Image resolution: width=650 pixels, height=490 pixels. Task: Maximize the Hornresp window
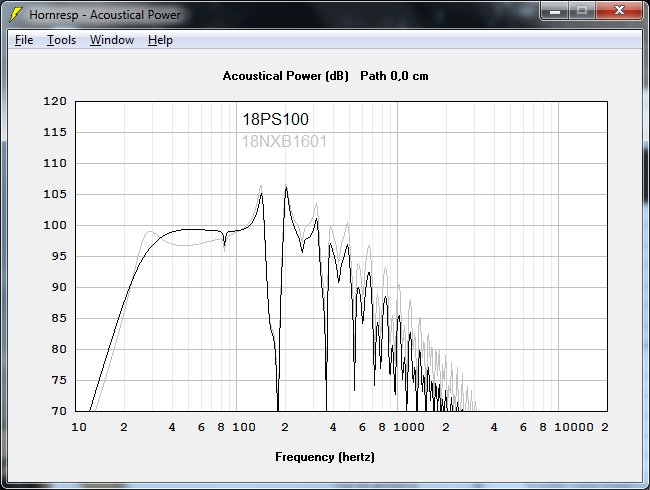point(582,10)
